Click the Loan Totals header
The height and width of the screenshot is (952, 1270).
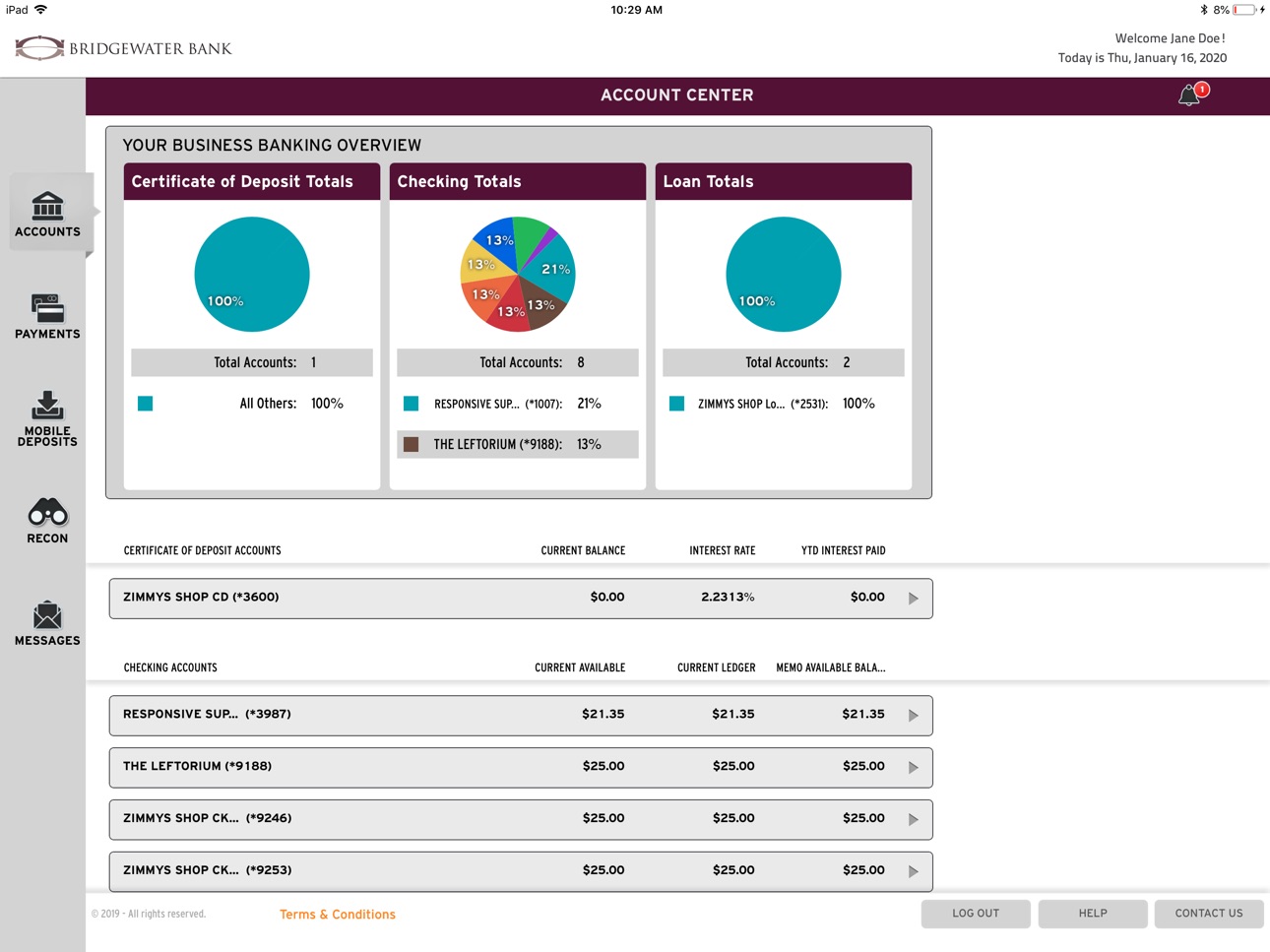pos(784,182)
